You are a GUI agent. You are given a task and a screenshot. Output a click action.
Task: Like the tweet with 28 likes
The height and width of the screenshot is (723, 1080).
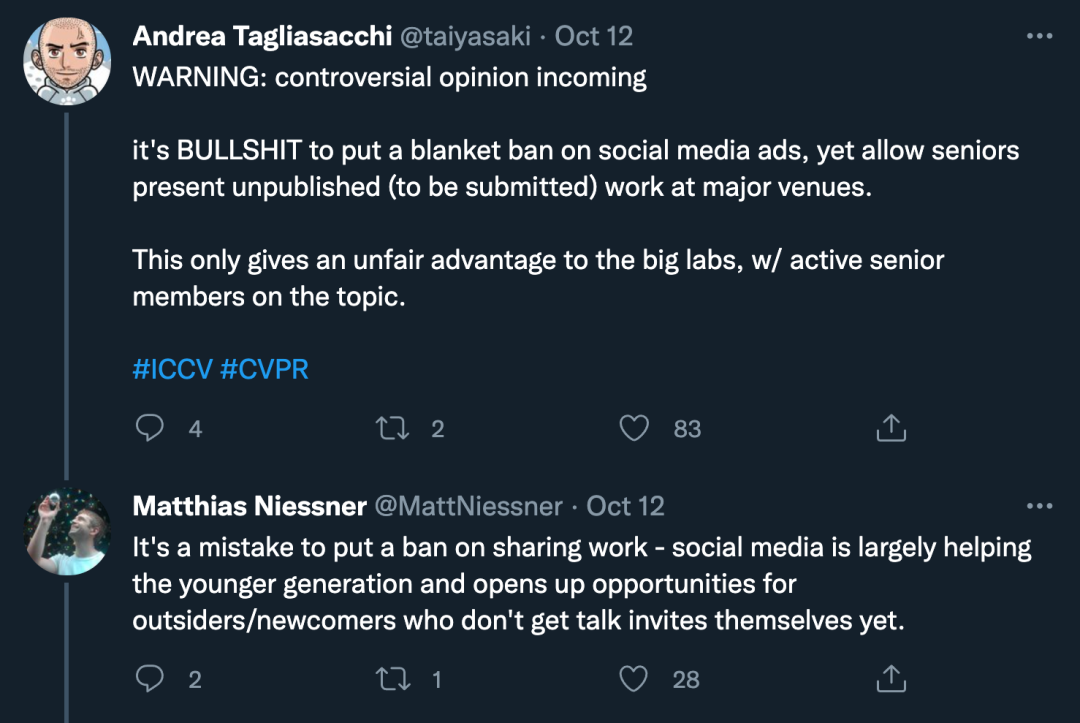coord(635,680)
